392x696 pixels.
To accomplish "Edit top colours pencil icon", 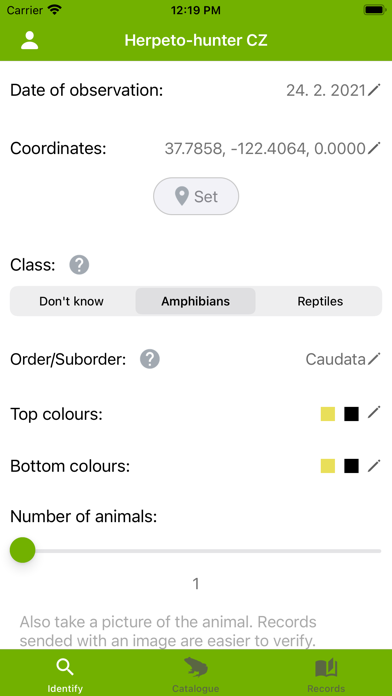I will (374, 414).
